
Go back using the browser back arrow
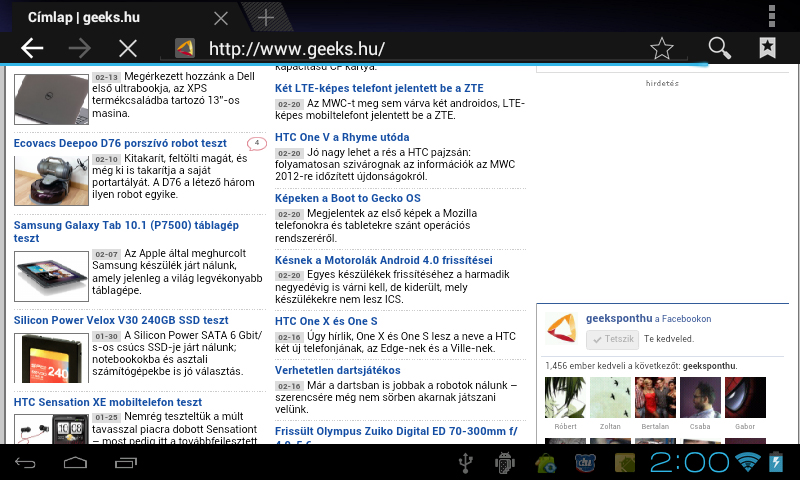[x=32, y=48]
